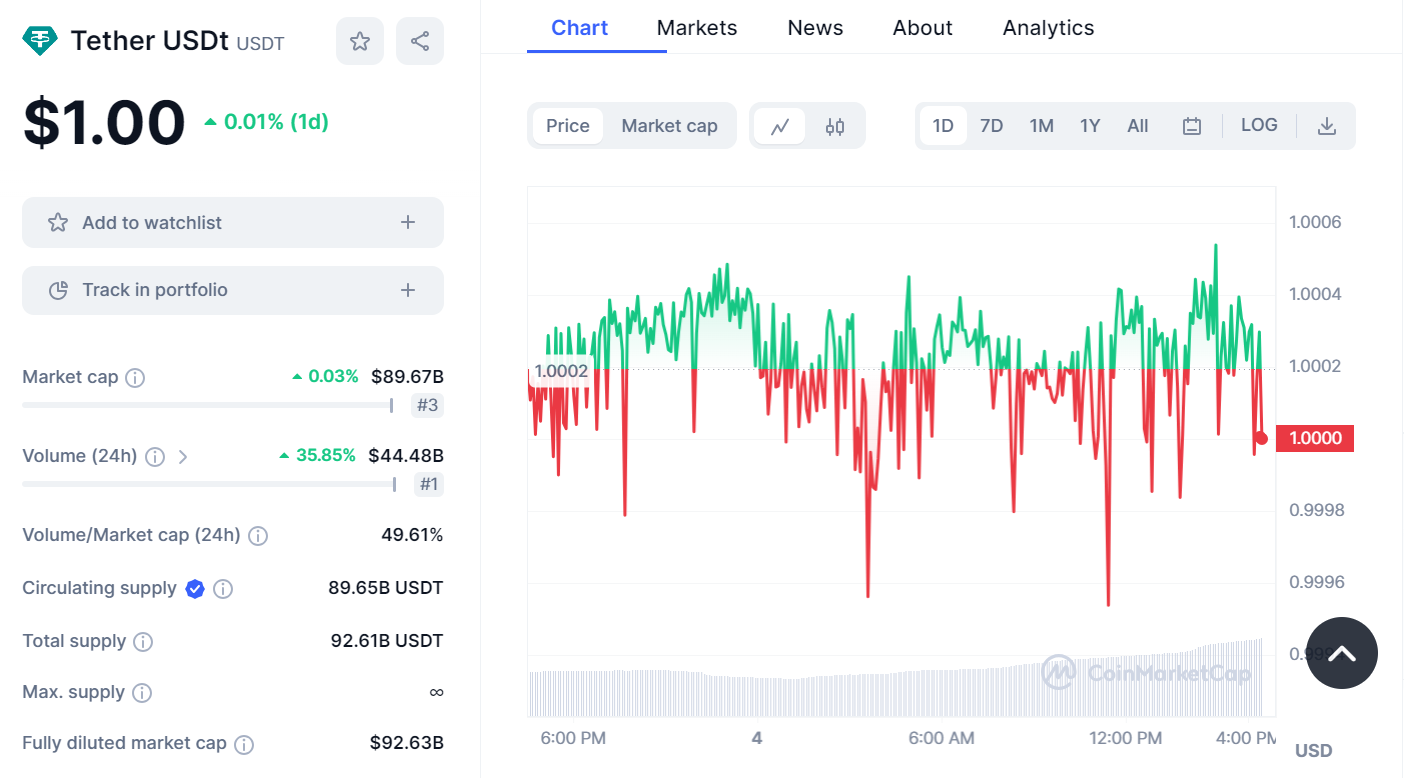Open the share button

420,41
